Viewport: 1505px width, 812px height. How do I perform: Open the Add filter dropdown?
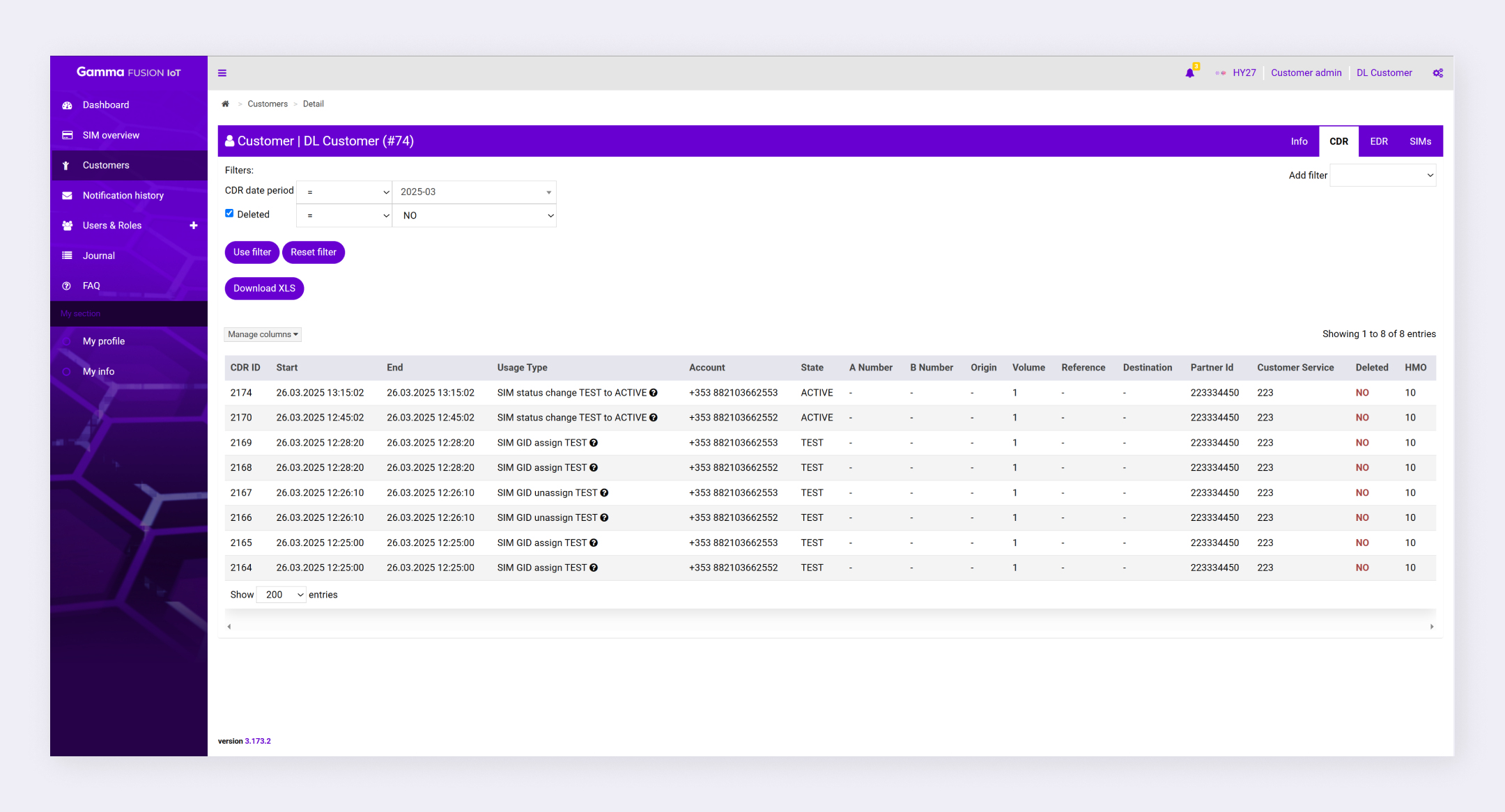(1383, 175)
